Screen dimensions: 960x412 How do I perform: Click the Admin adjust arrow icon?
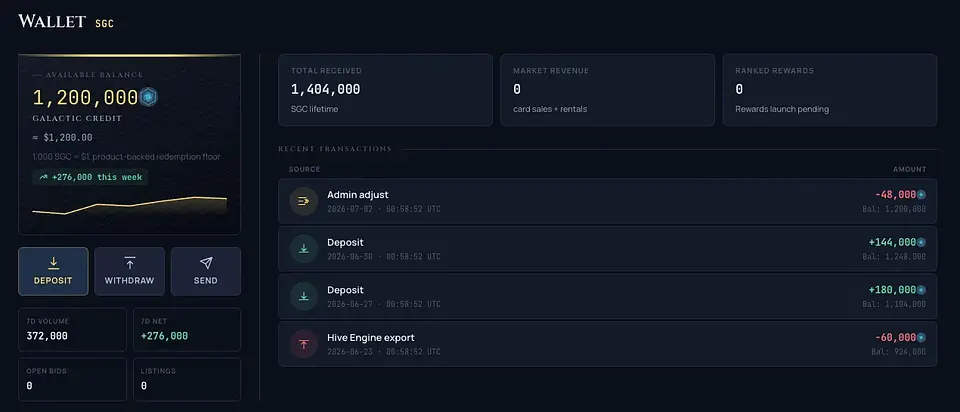pyautogui.click(x=304, y=201)
